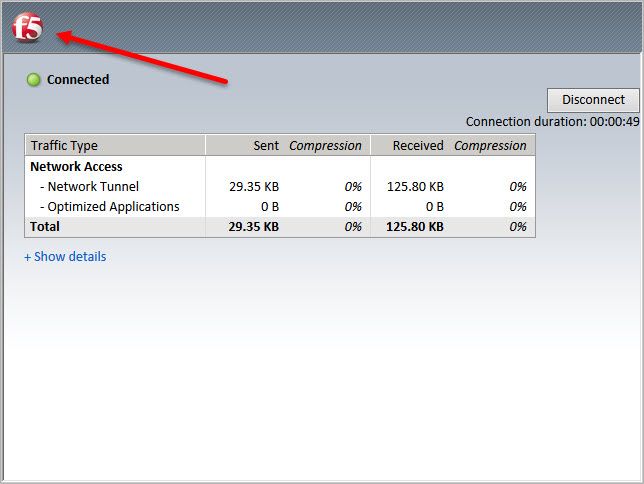Screen dimensions: 644x484
Task: Select the Optimized Applications row
Action: [x=280, y=207]
